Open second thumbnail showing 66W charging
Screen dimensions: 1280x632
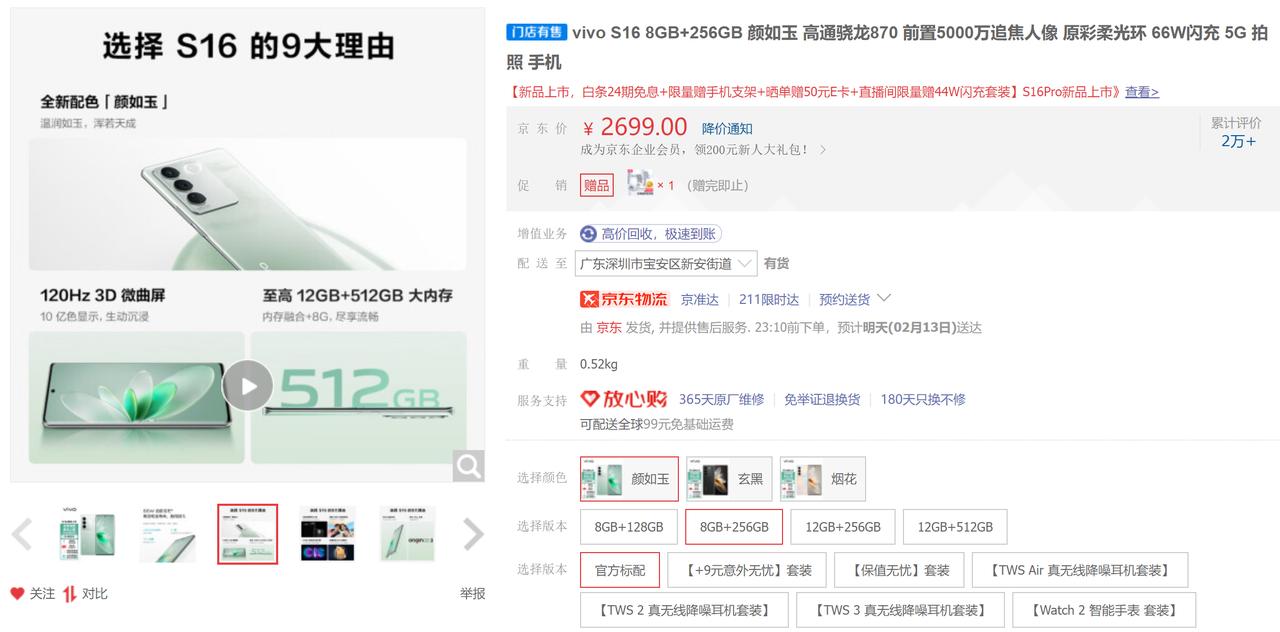(167, 534)
